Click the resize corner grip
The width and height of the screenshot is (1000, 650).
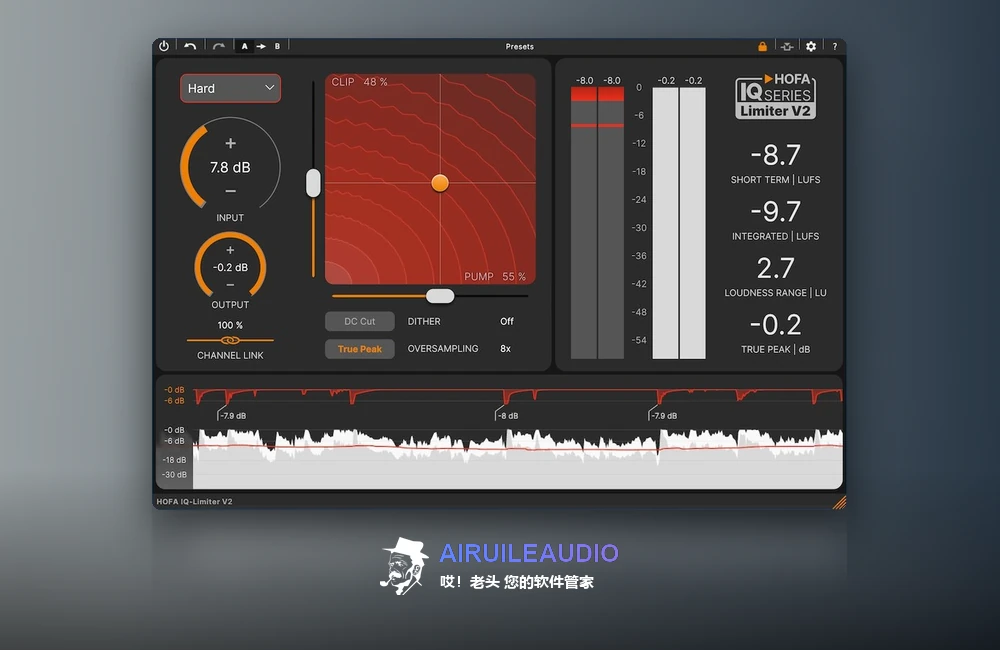[x=839, y=503]
